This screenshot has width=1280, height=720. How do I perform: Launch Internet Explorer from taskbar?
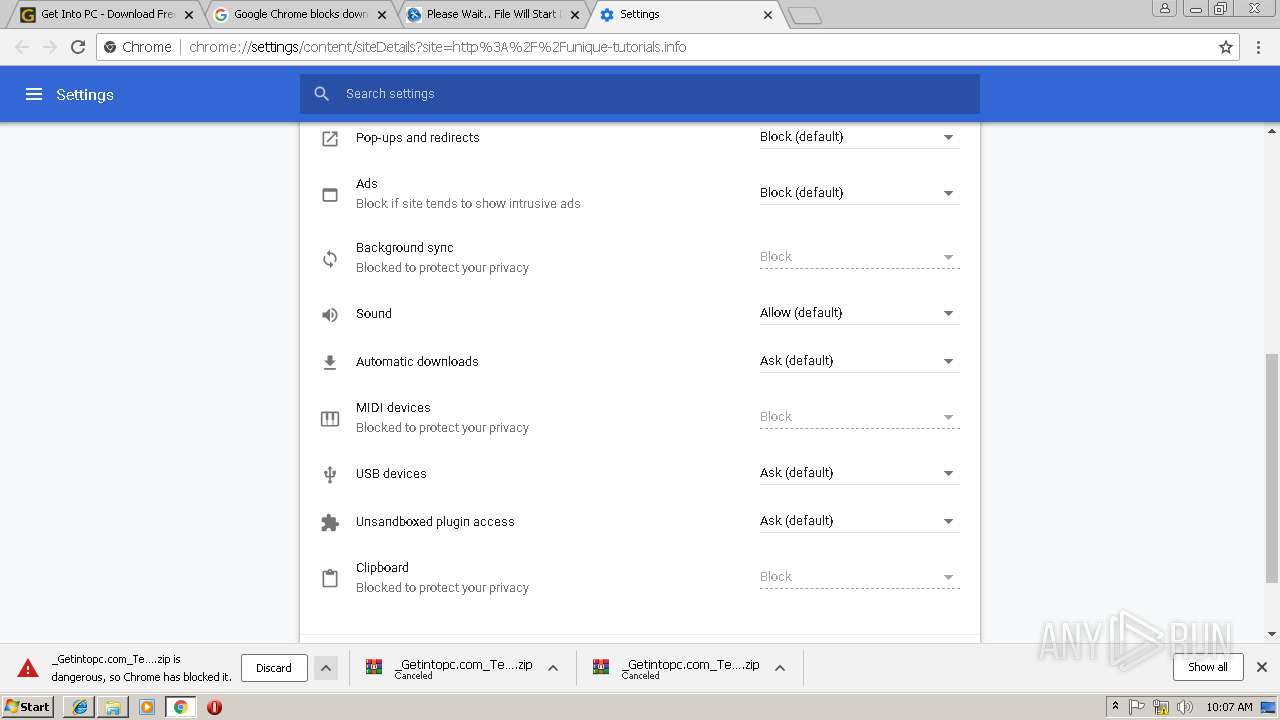pos(80,707)
